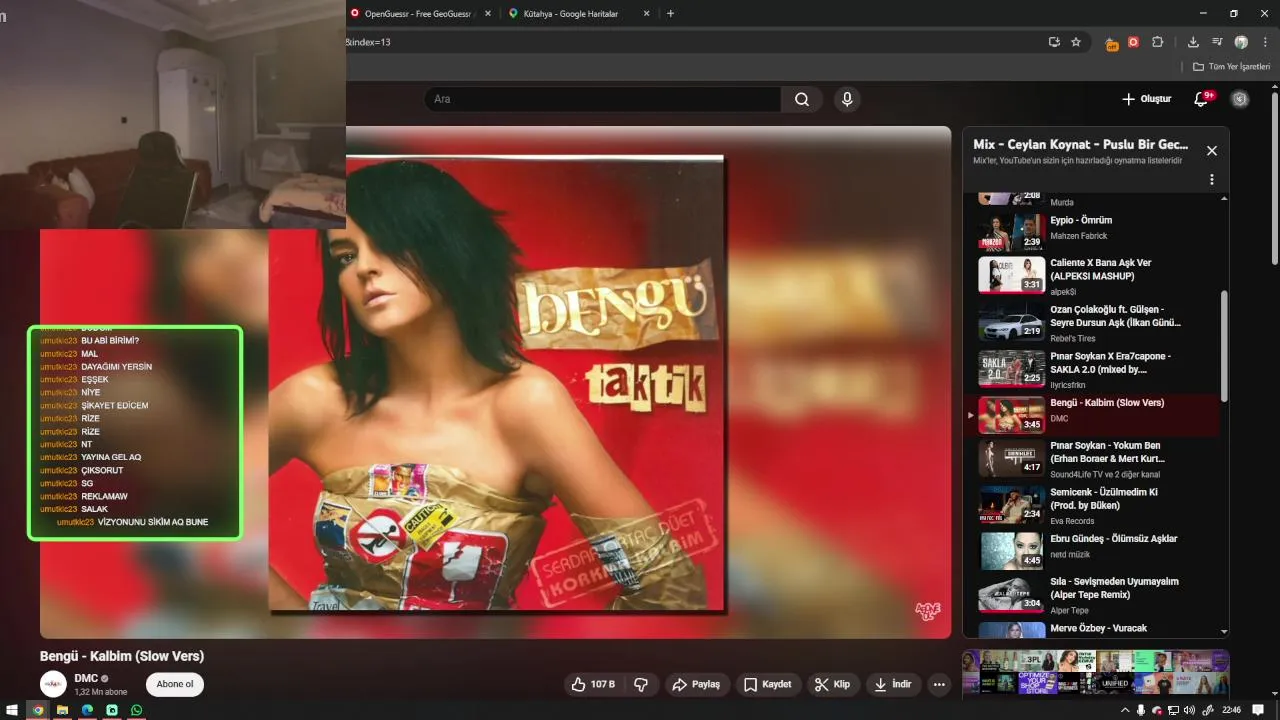
Task: Click the microphone tray icon
Action: click(x=1141, y=710)
